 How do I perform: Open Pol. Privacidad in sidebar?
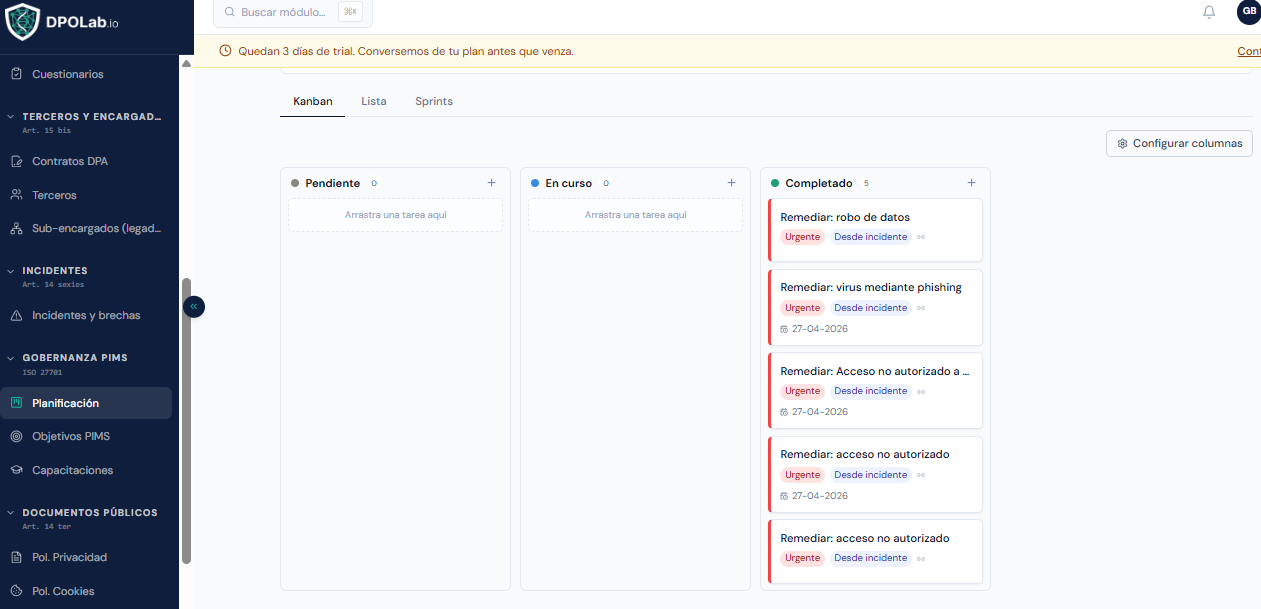[x=86, y=557]
